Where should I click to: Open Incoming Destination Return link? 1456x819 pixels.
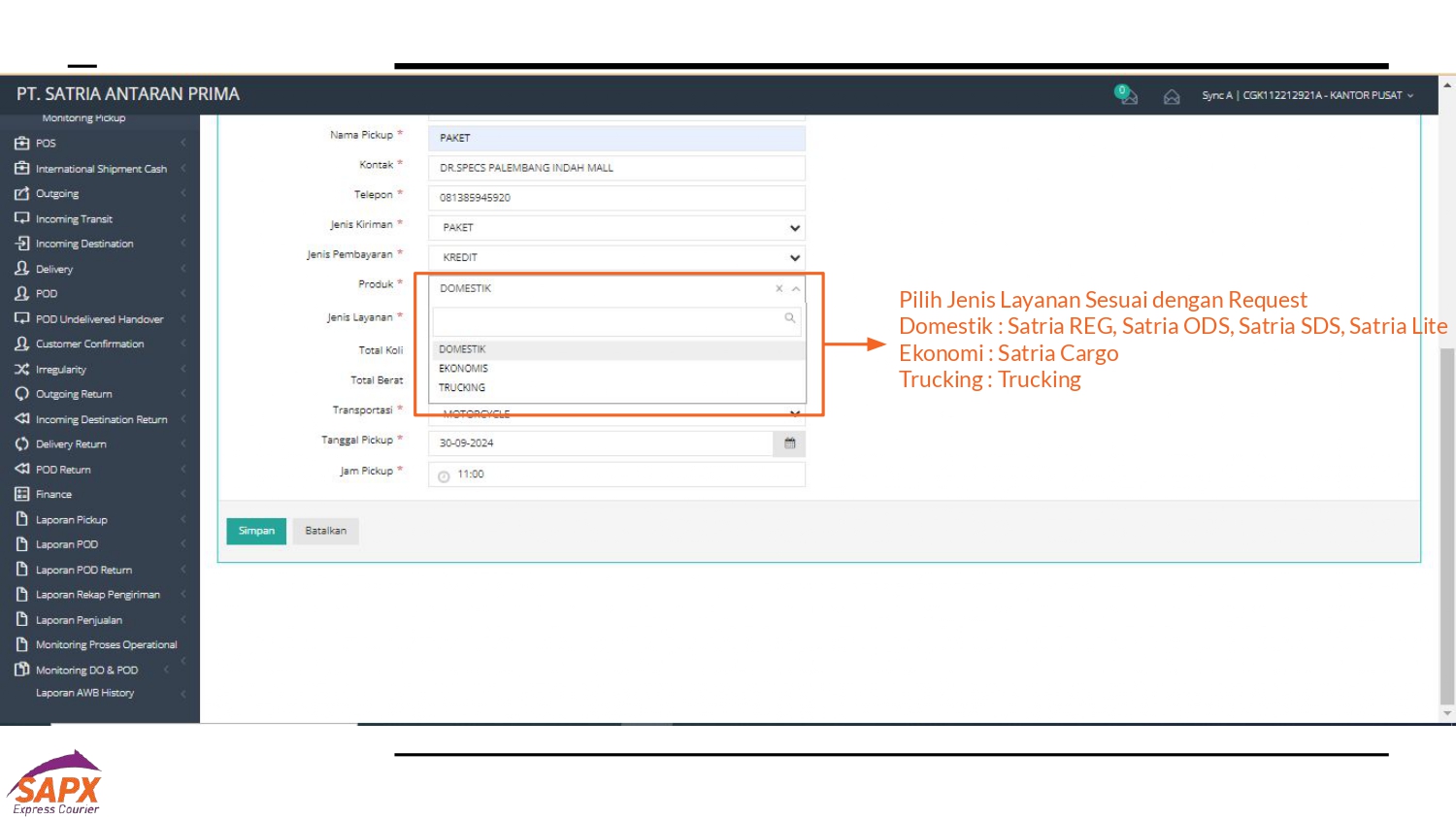point(102,420)
